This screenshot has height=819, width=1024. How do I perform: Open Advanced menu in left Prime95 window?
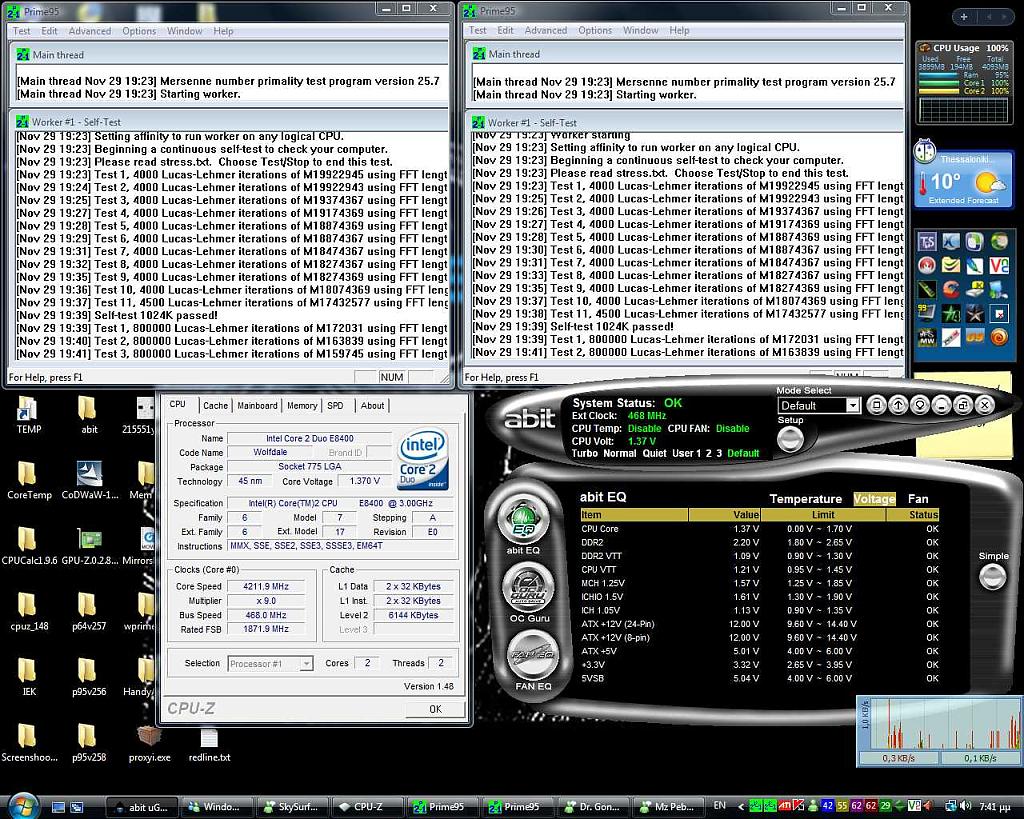point(90,31)
